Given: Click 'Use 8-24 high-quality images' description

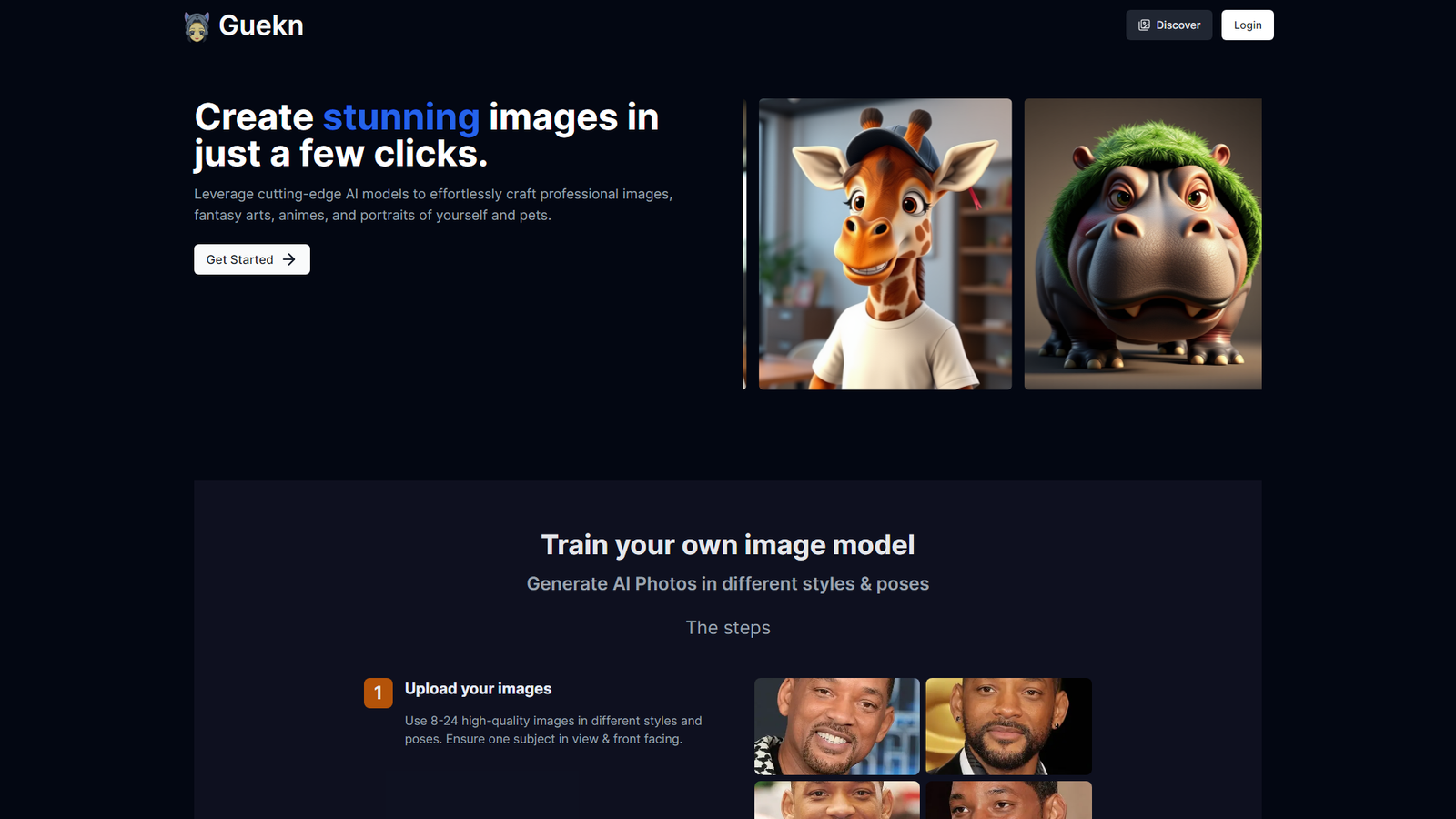Looking at the screenshot, I should pos(553,730).
